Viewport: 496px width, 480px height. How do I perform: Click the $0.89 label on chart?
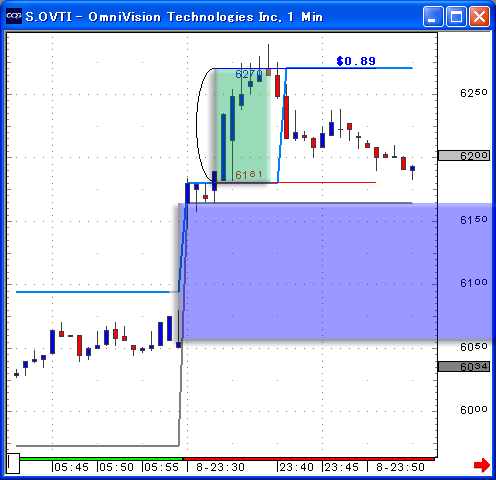click(x=356, y=61)
